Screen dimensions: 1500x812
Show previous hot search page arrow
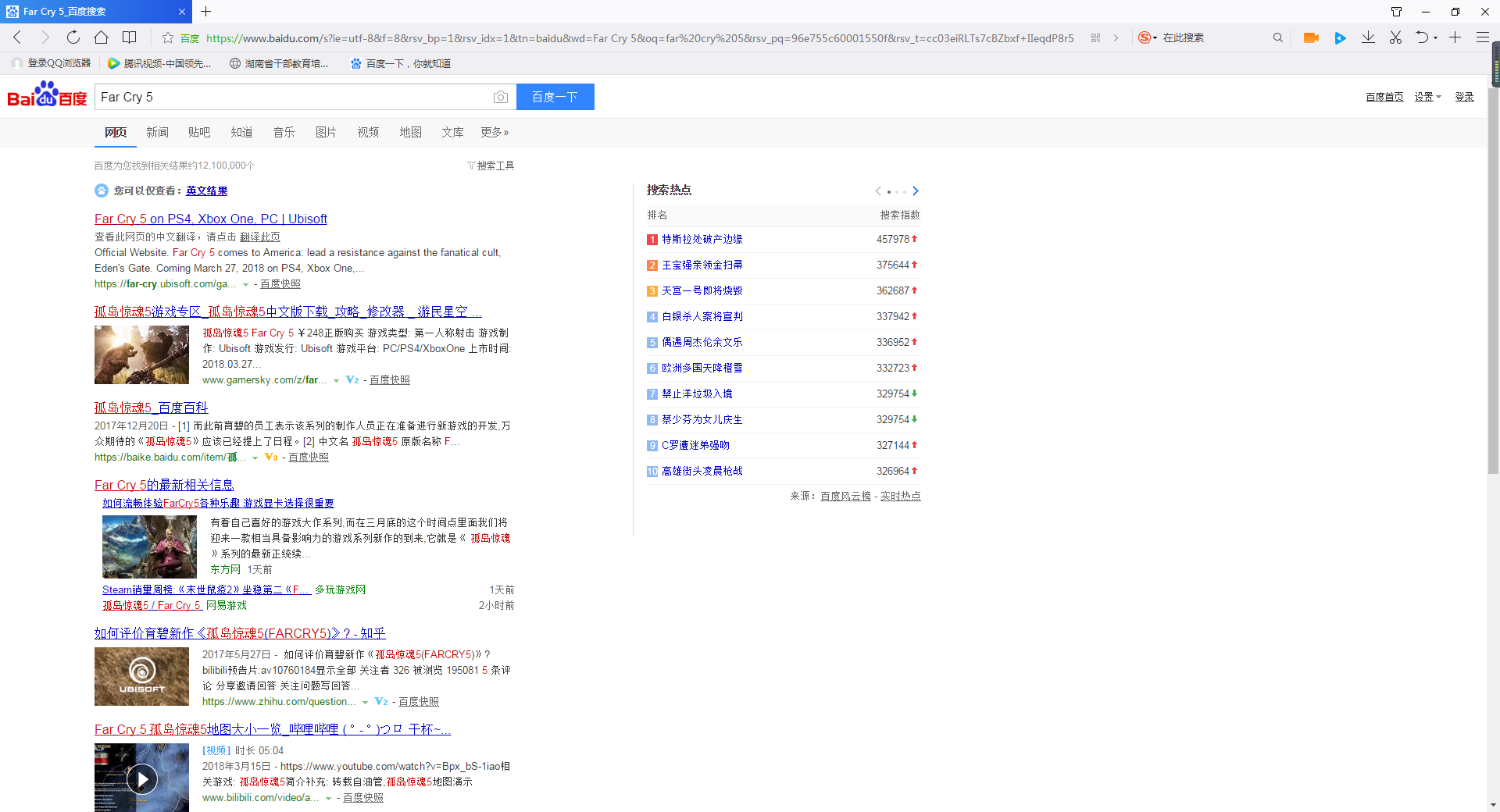[x=878, y=191]
